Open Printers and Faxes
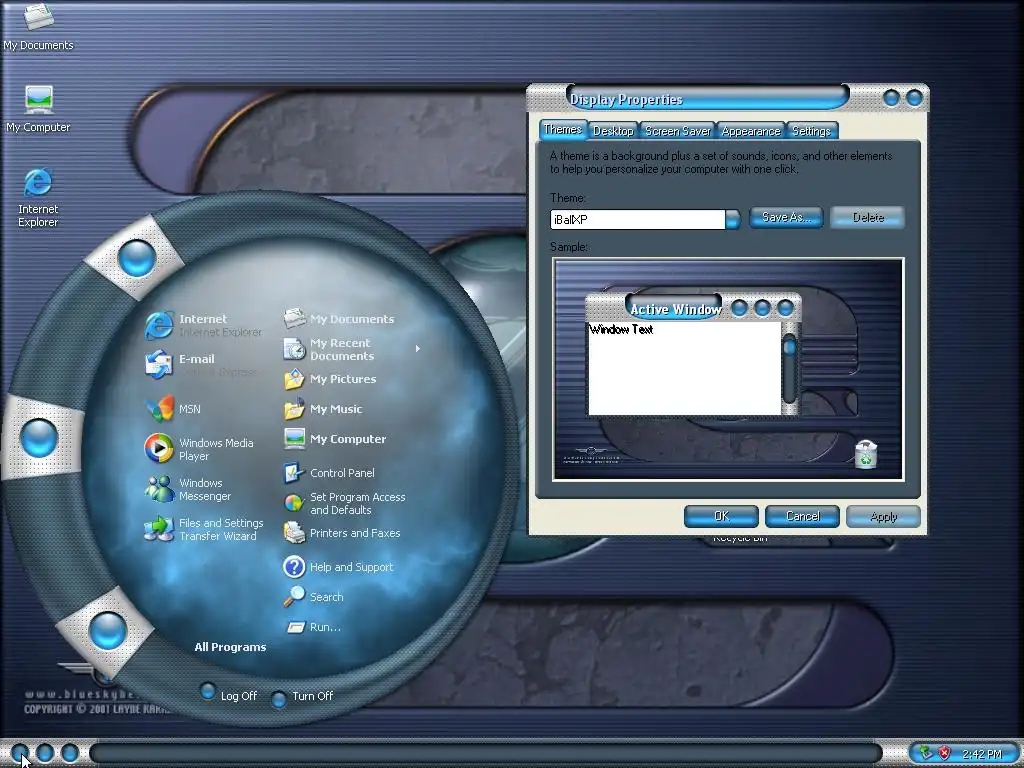The width and height of the screenshot is (1024, 768). pyautogui.click(x=342, y=533)
